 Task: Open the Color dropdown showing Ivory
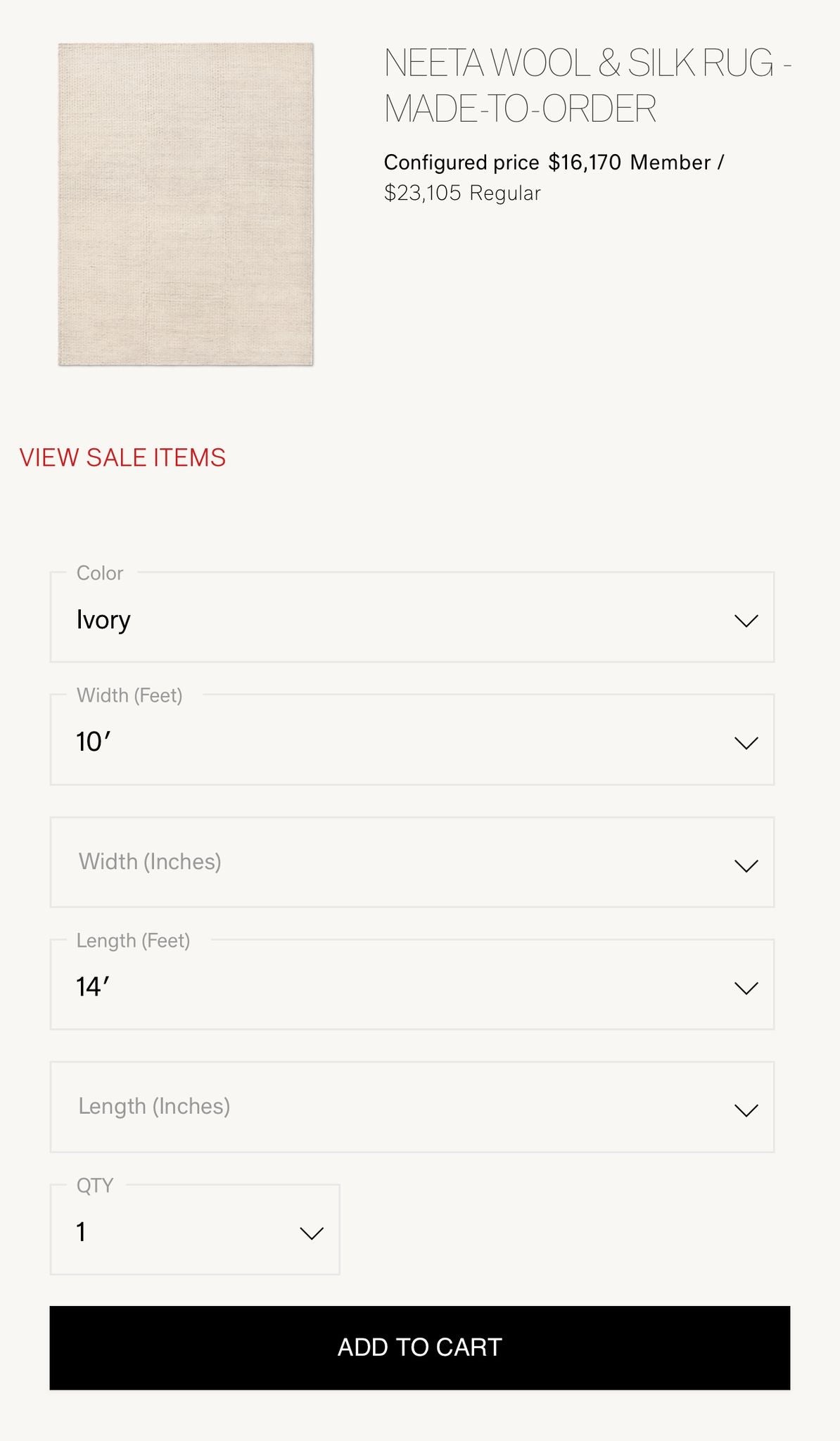click(412, 618)
